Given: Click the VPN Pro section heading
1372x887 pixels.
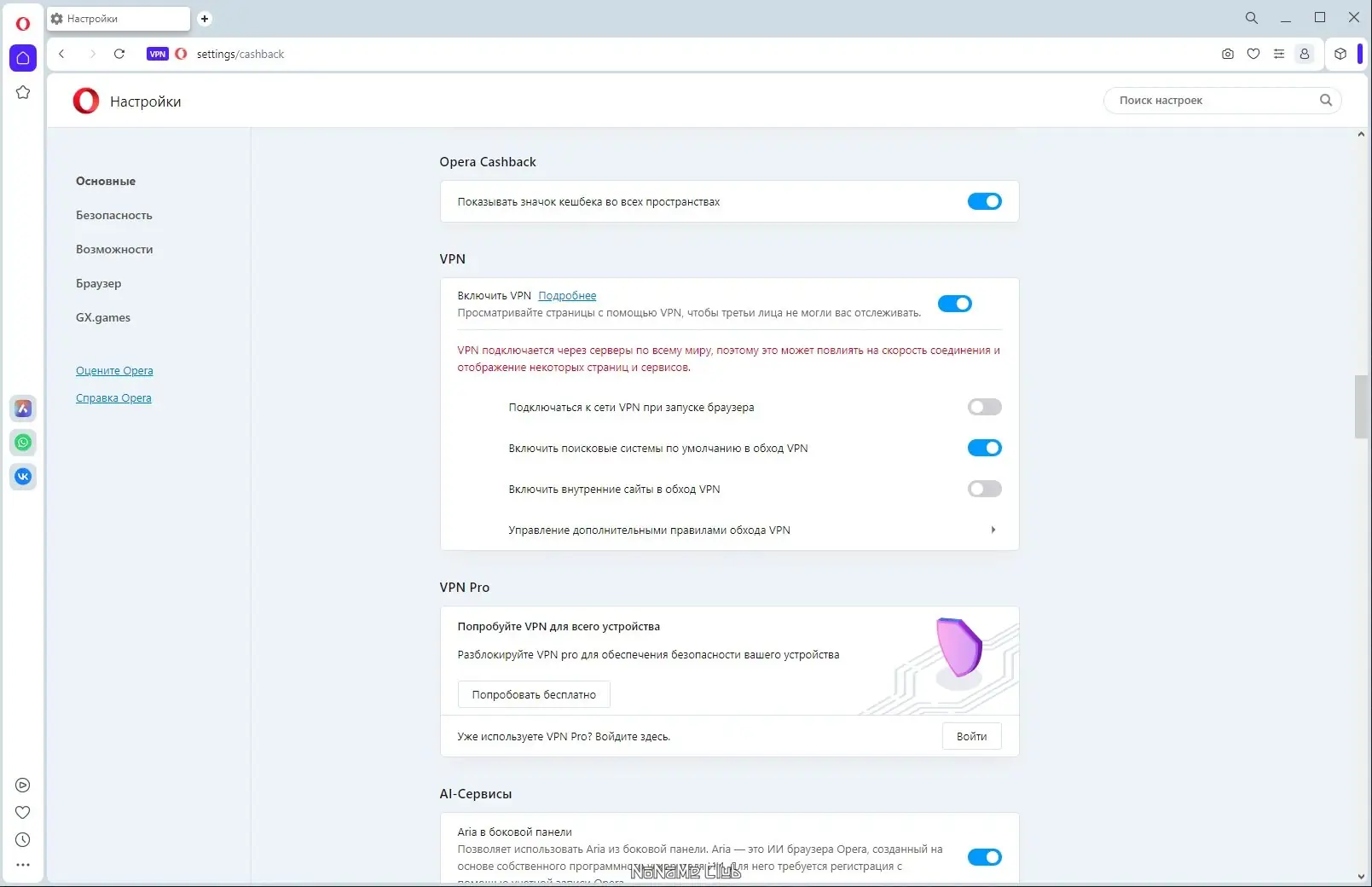Looking at the screenshot, I should click(465, 588).
